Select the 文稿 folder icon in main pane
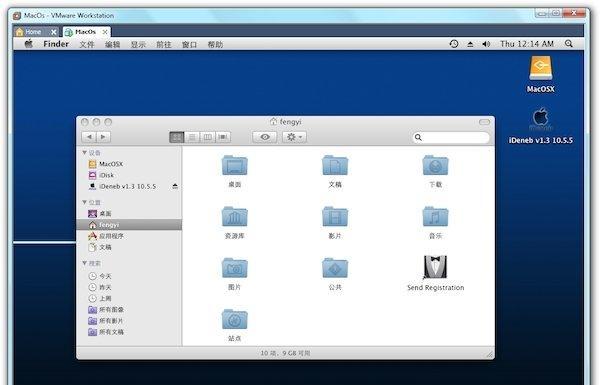Screen dimensions: 600x385 [335, 165]
